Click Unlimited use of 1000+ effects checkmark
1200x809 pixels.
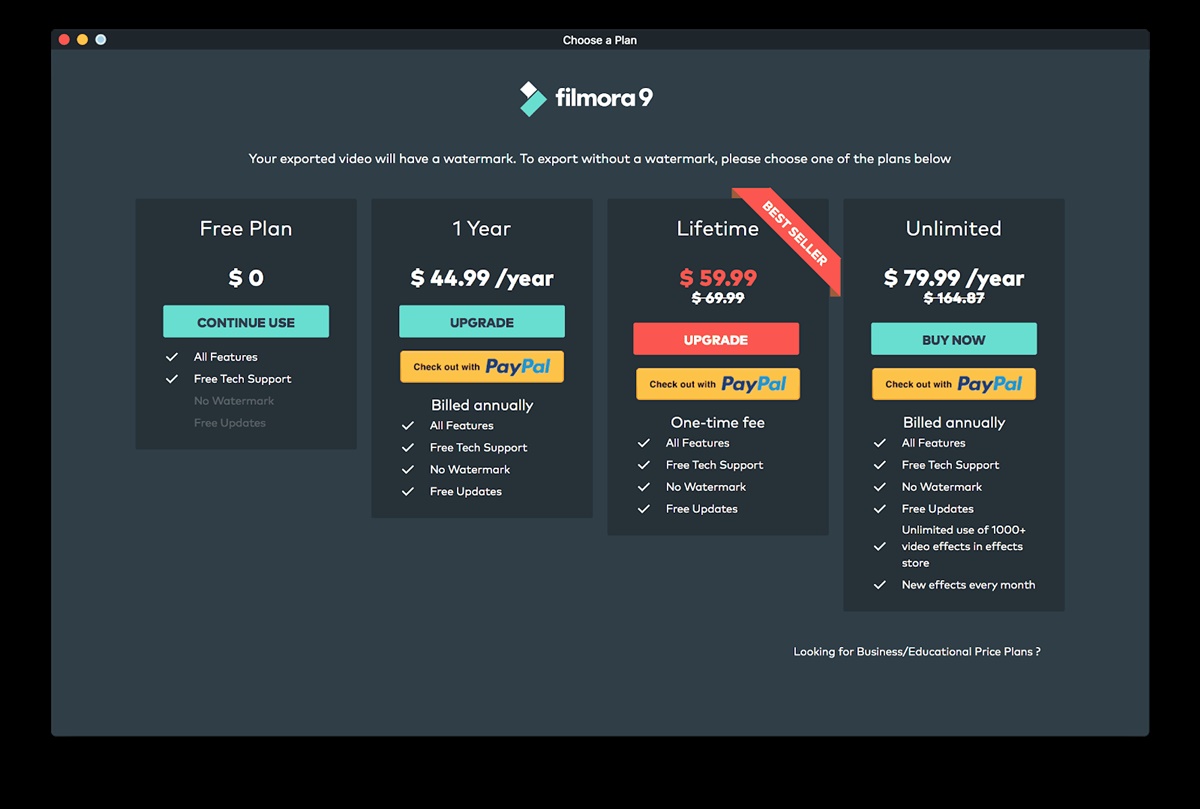point(880,547)
